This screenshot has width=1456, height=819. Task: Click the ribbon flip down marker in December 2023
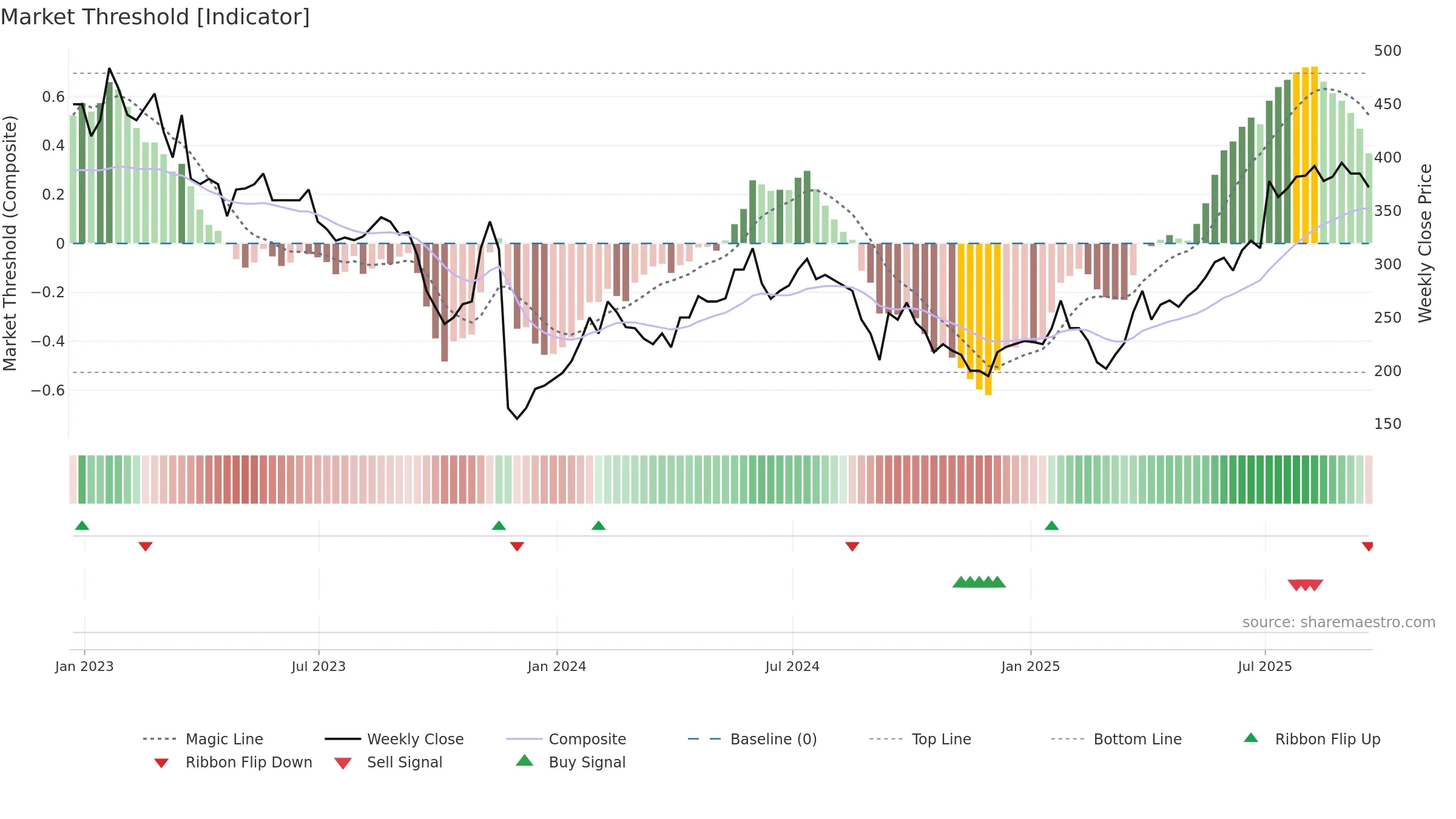pyautogui.click(x=517, y=547)
